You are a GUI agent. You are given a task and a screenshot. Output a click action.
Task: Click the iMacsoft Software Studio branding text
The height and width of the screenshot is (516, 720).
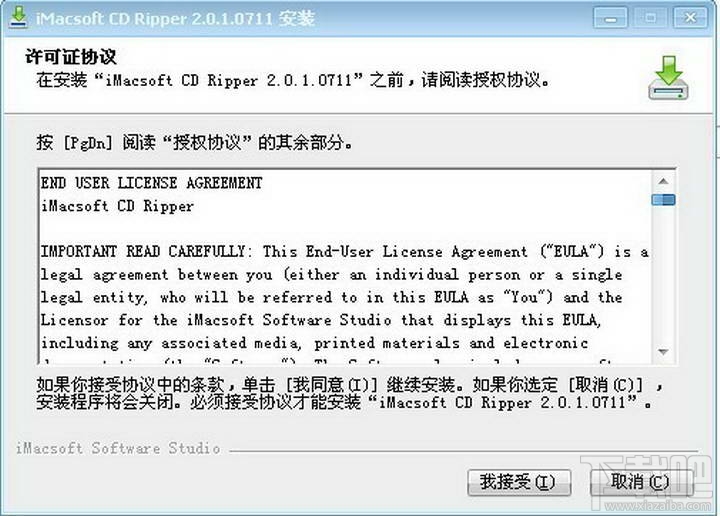point(118,448)
